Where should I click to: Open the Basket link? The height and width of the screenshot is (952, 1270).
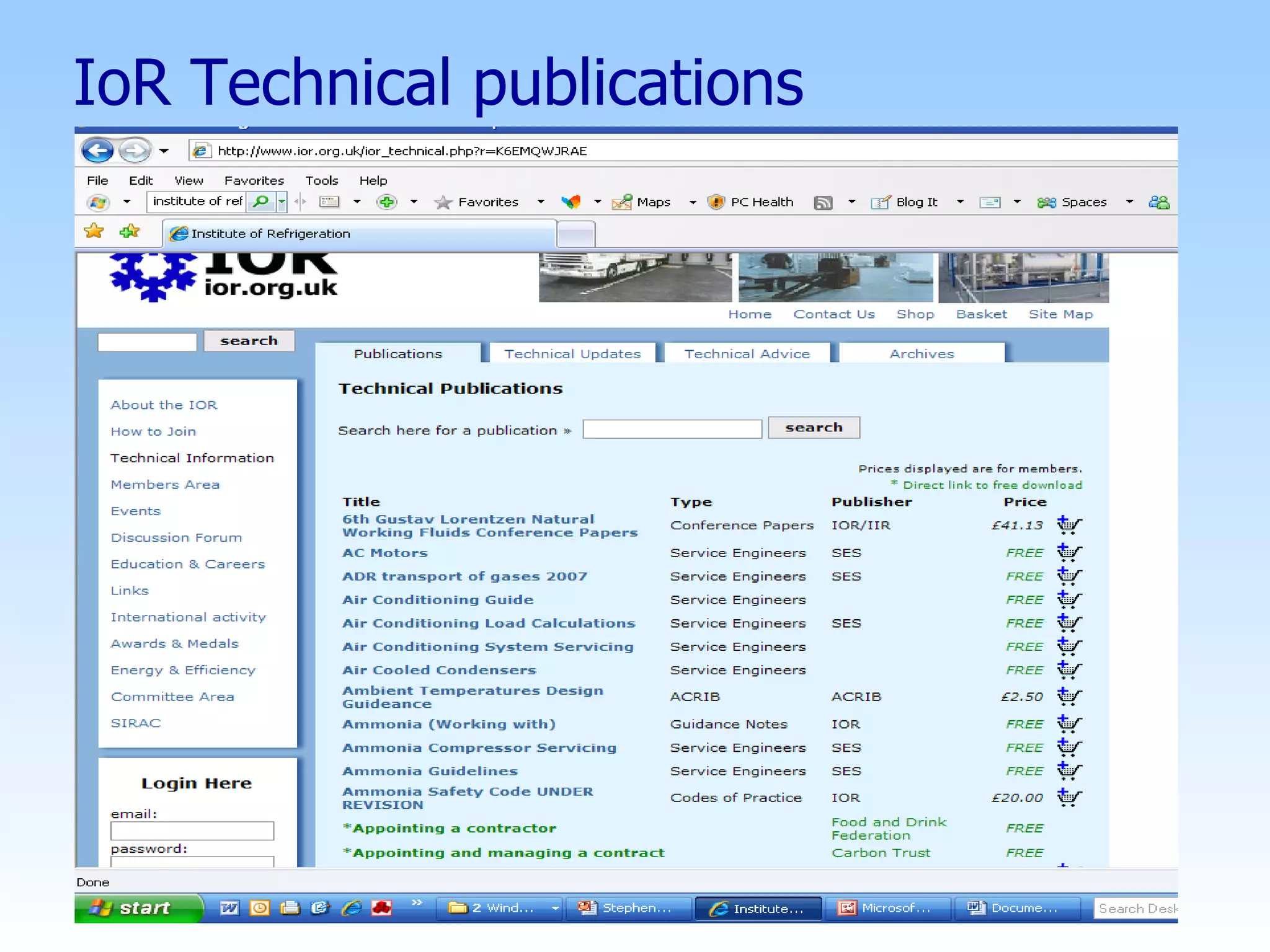pyautogui.click(x=982, y=314)
